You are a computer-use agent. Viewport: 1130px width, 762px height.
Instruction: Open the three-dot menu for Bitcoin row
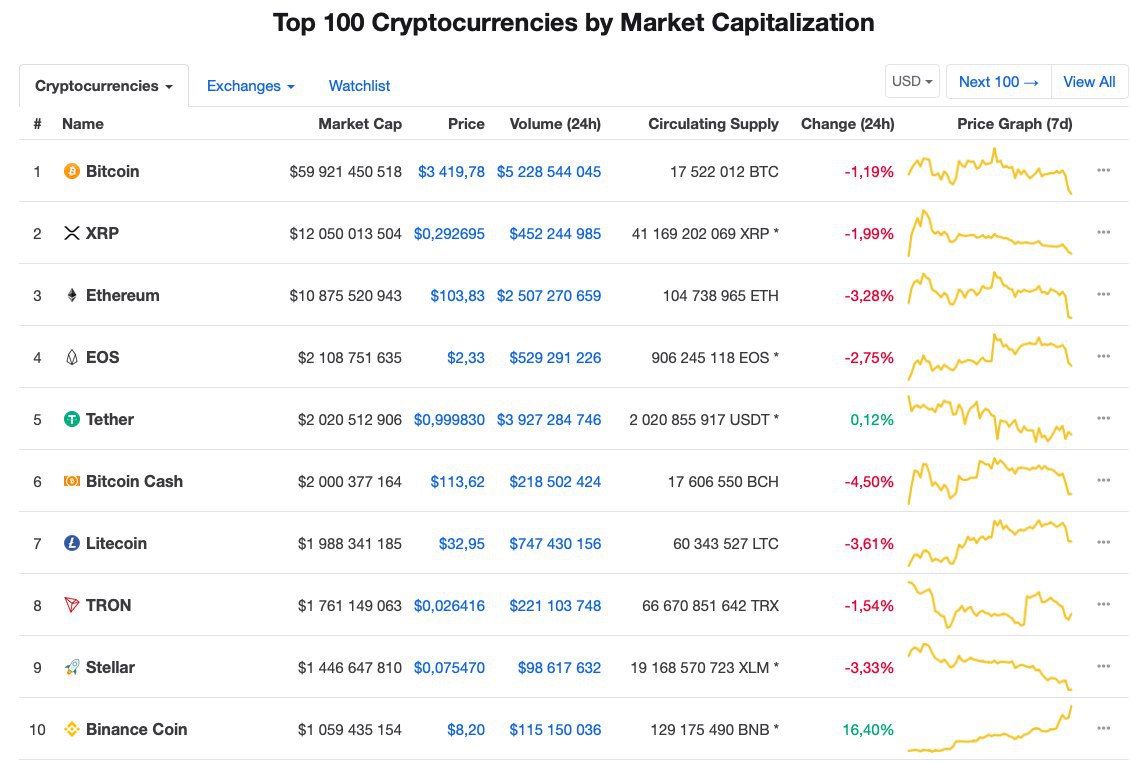(x=1103, y=170)
